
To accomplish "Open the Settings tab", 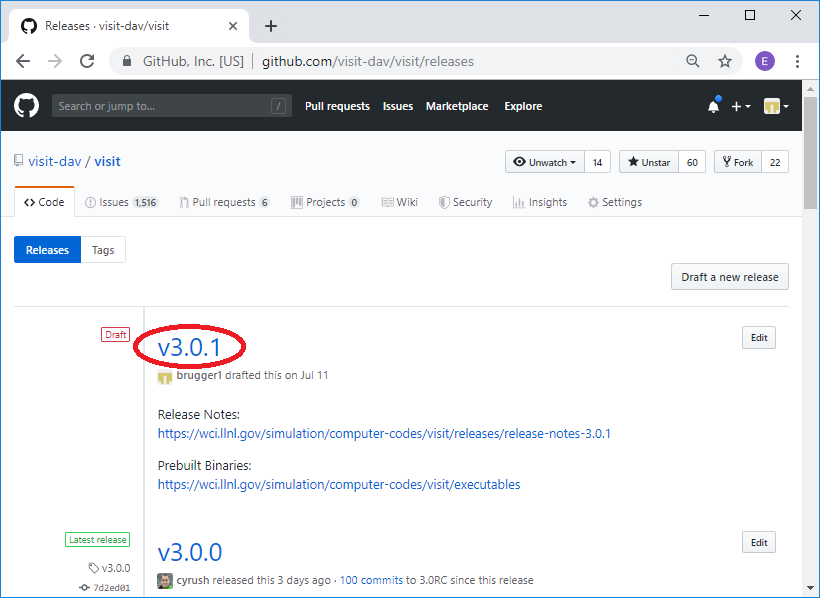I will click(615, 202).
